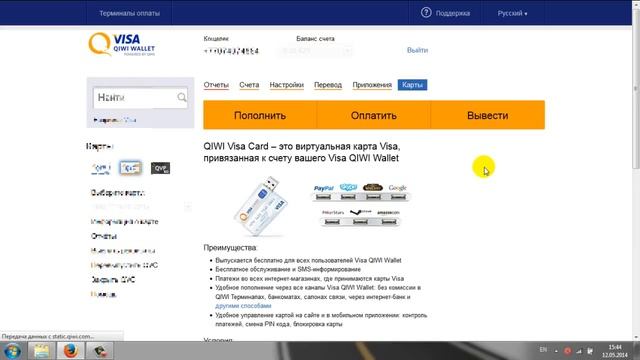Open the account balance dropdown

pos(316,51)
